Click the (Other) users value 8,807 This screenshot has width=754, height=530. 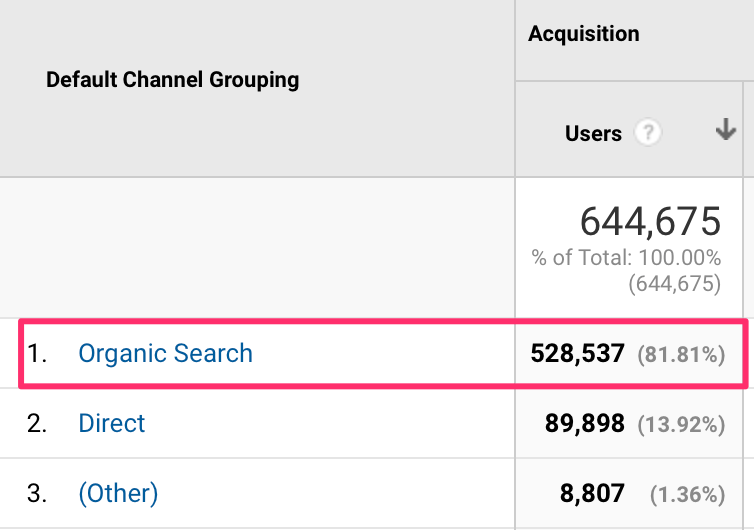pos(594,494)
